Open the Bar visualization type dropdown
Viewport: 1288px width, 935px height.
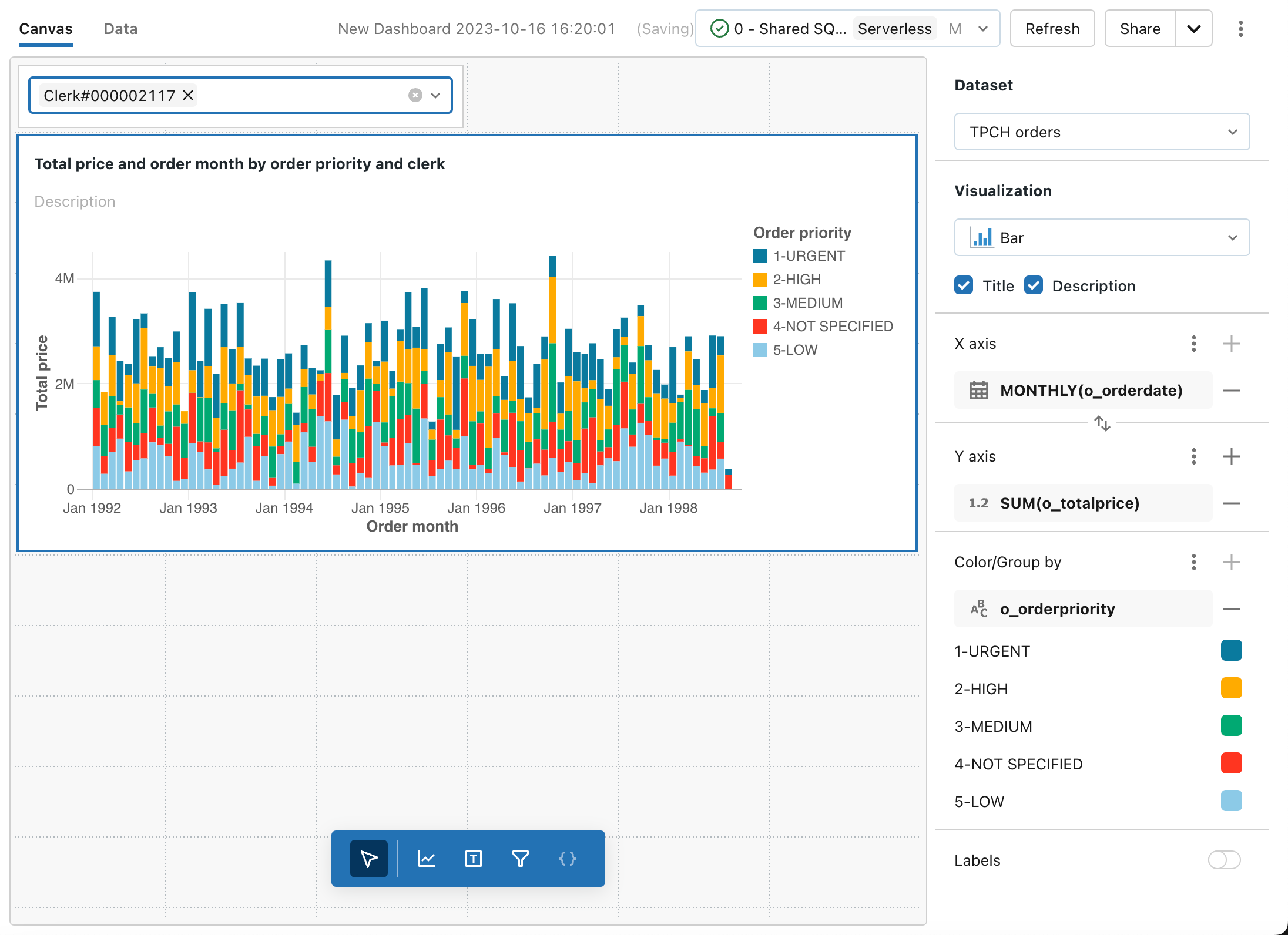1102,238
